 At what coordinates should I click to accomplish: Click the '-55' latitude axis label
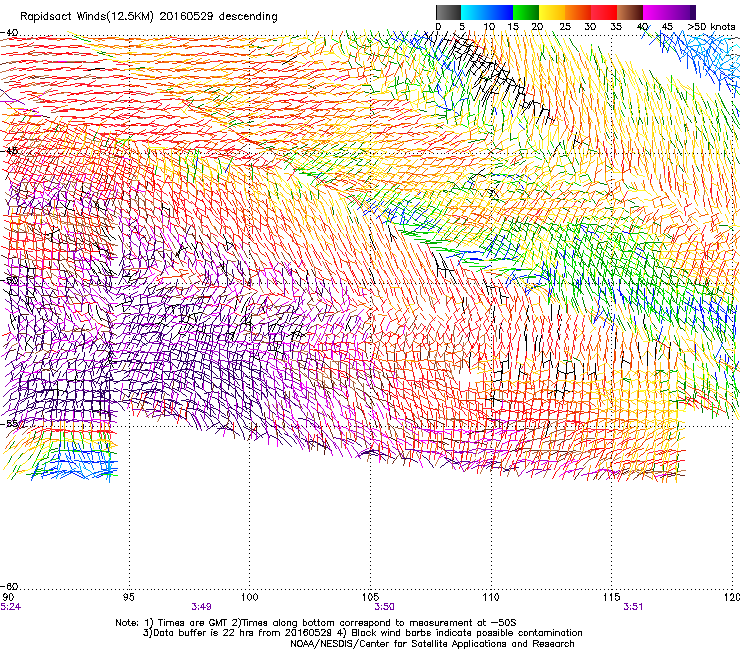9,423
